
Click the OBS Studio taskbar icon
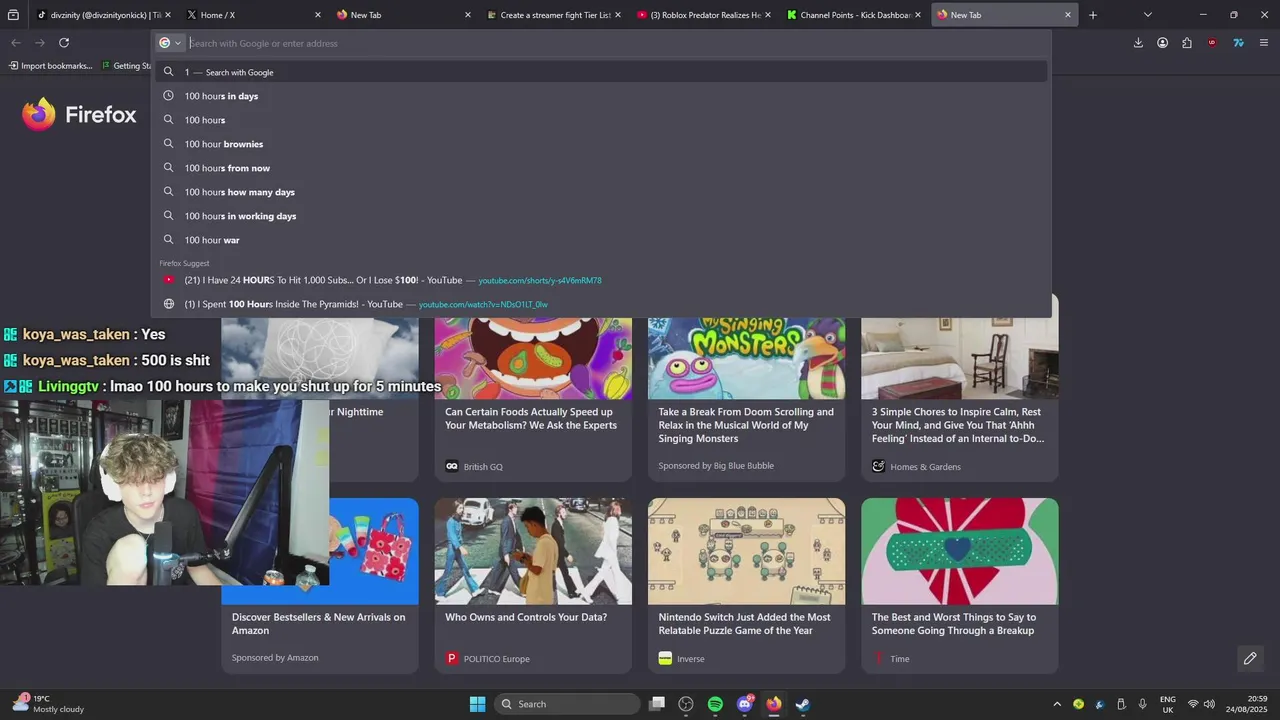pos(686,704)
